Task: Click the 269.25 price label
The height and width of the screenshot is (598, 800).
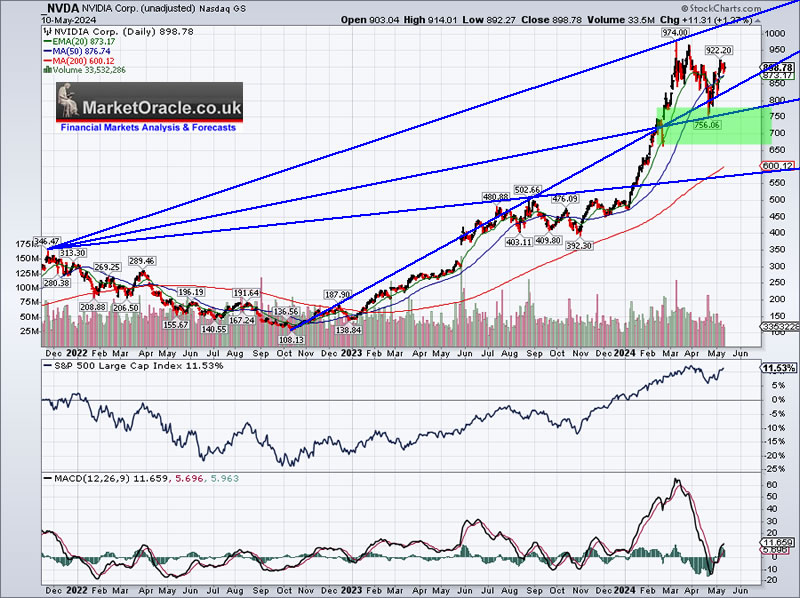Action: coord(107,267)
